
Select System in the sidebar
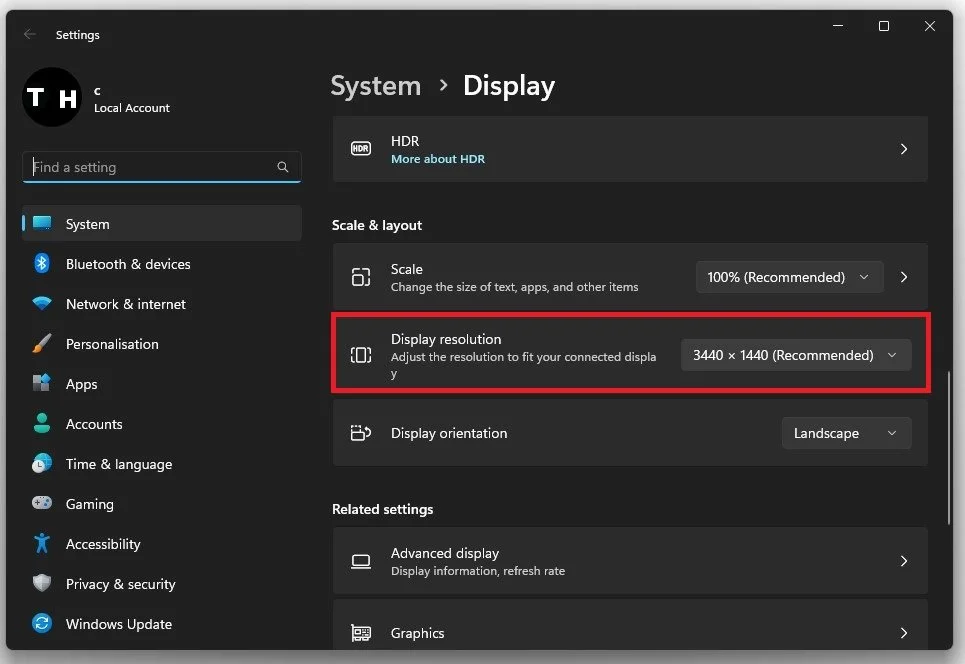tap(162, 223)
